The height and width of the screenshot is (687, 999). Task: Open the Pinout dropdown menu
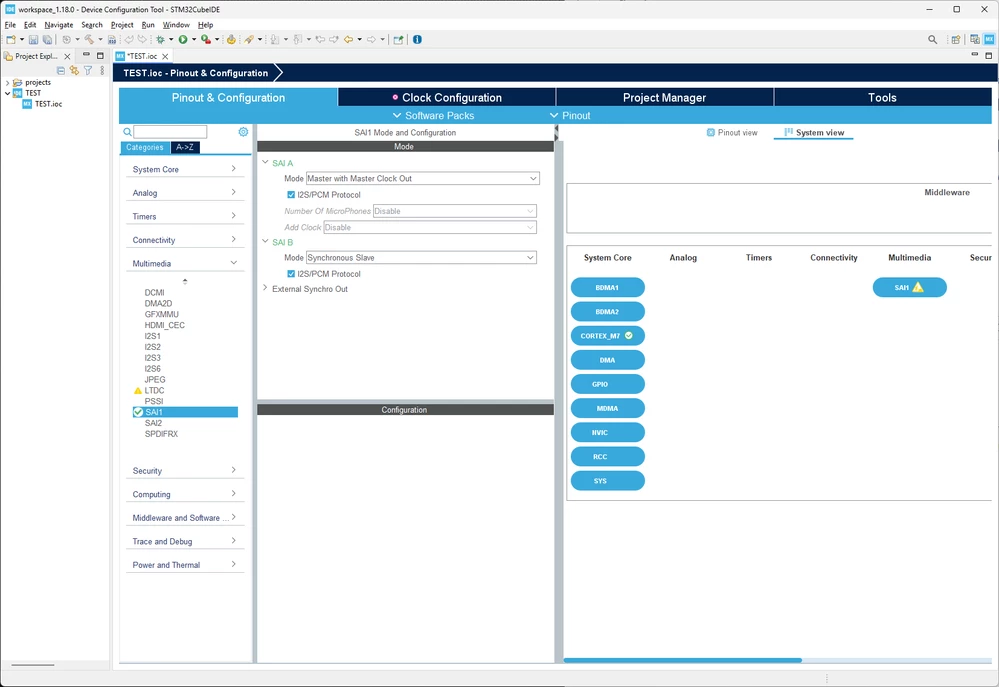tap(570, 115)
